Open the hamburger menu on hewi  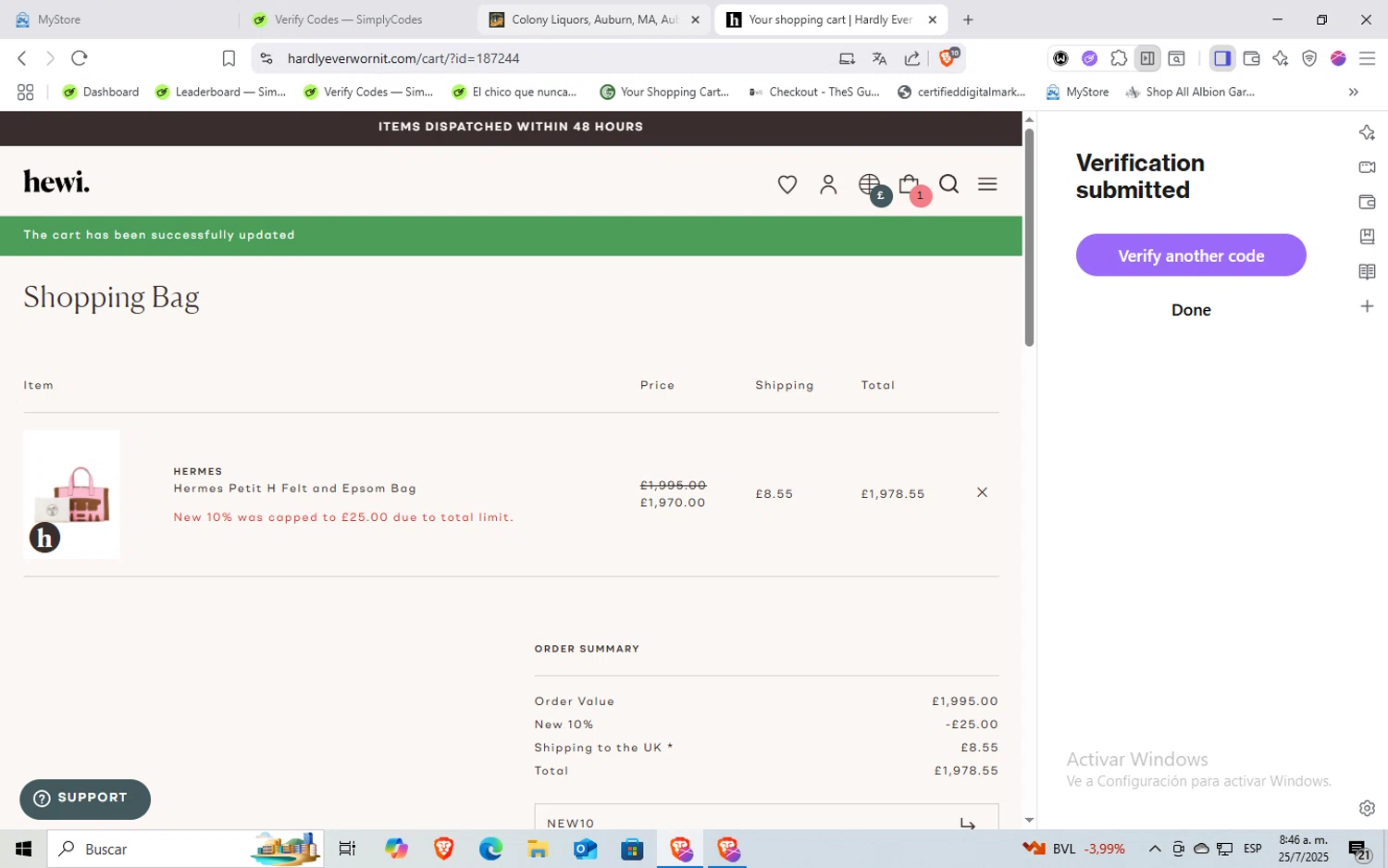point(987,184)
